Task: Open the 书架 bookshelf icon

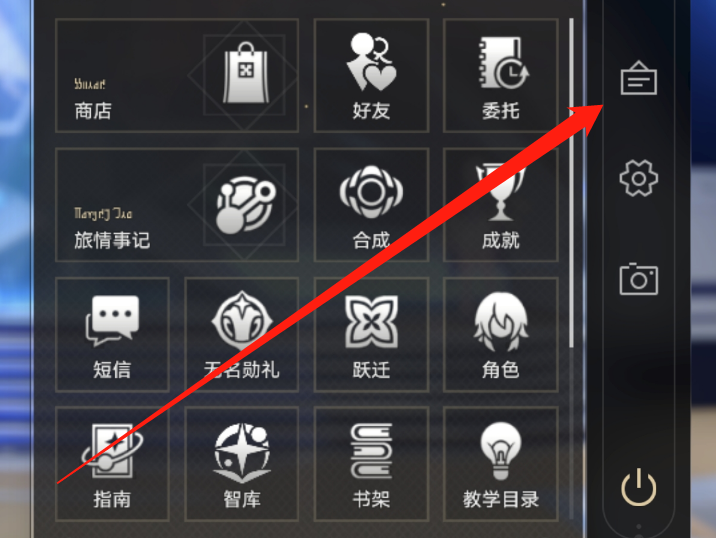Action: (x=371, y=464)
